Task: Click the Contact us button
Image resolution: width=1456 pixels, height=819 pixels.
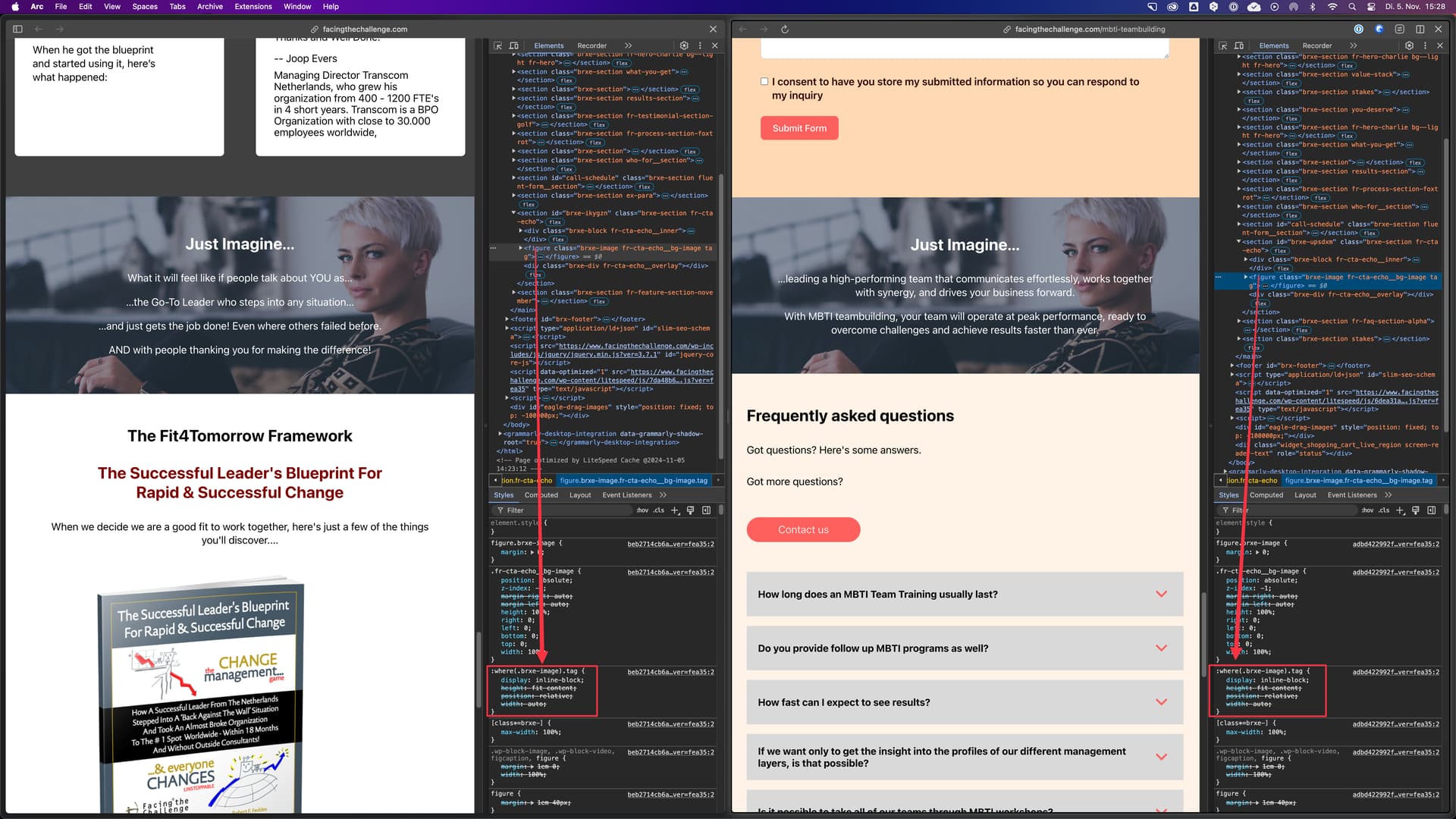Action: (803, 530)
